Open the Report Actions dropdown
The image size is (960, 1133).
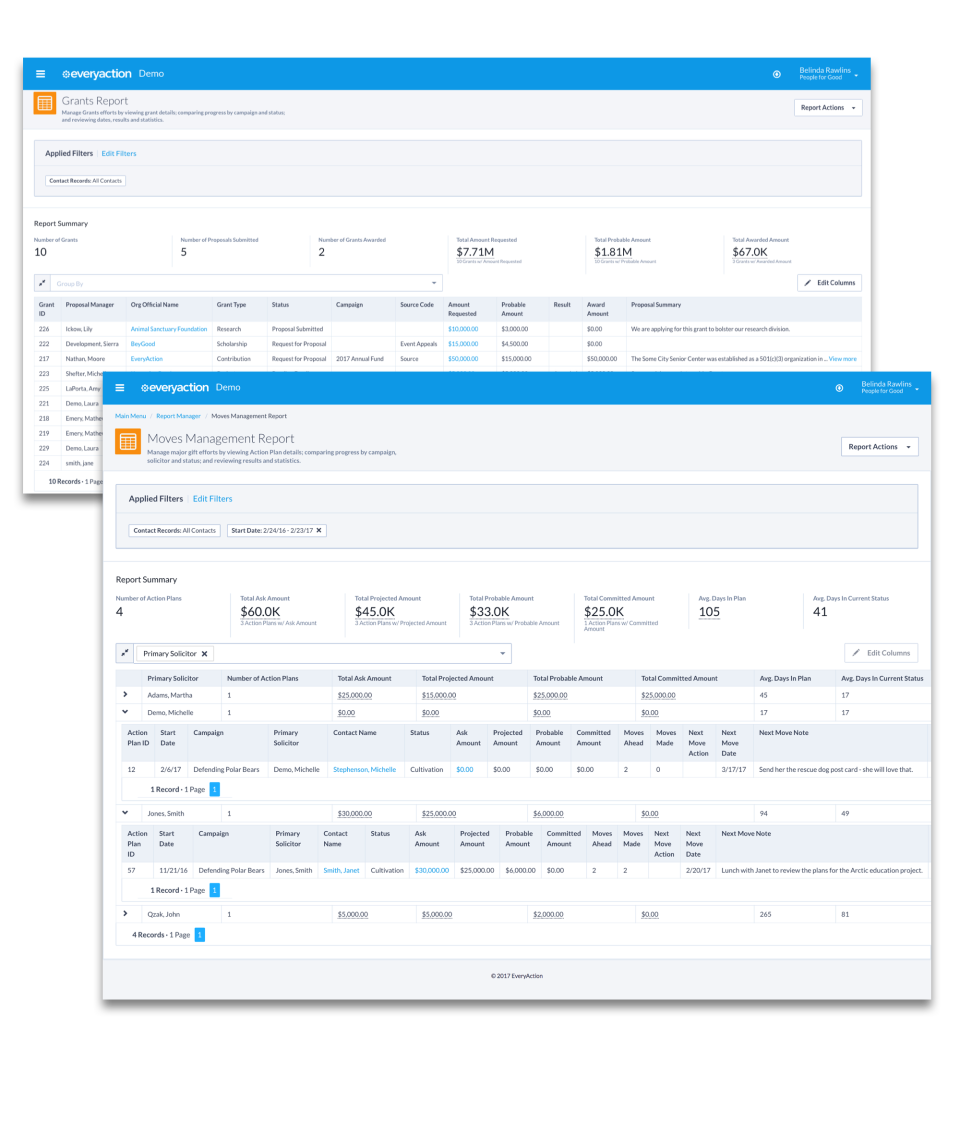(879, 446)
